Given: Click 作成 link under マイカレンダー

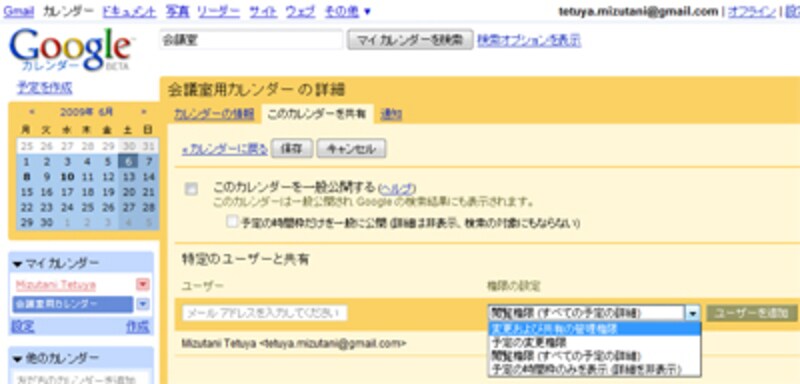Looking at the screenshot, I should tap(138, 326).
